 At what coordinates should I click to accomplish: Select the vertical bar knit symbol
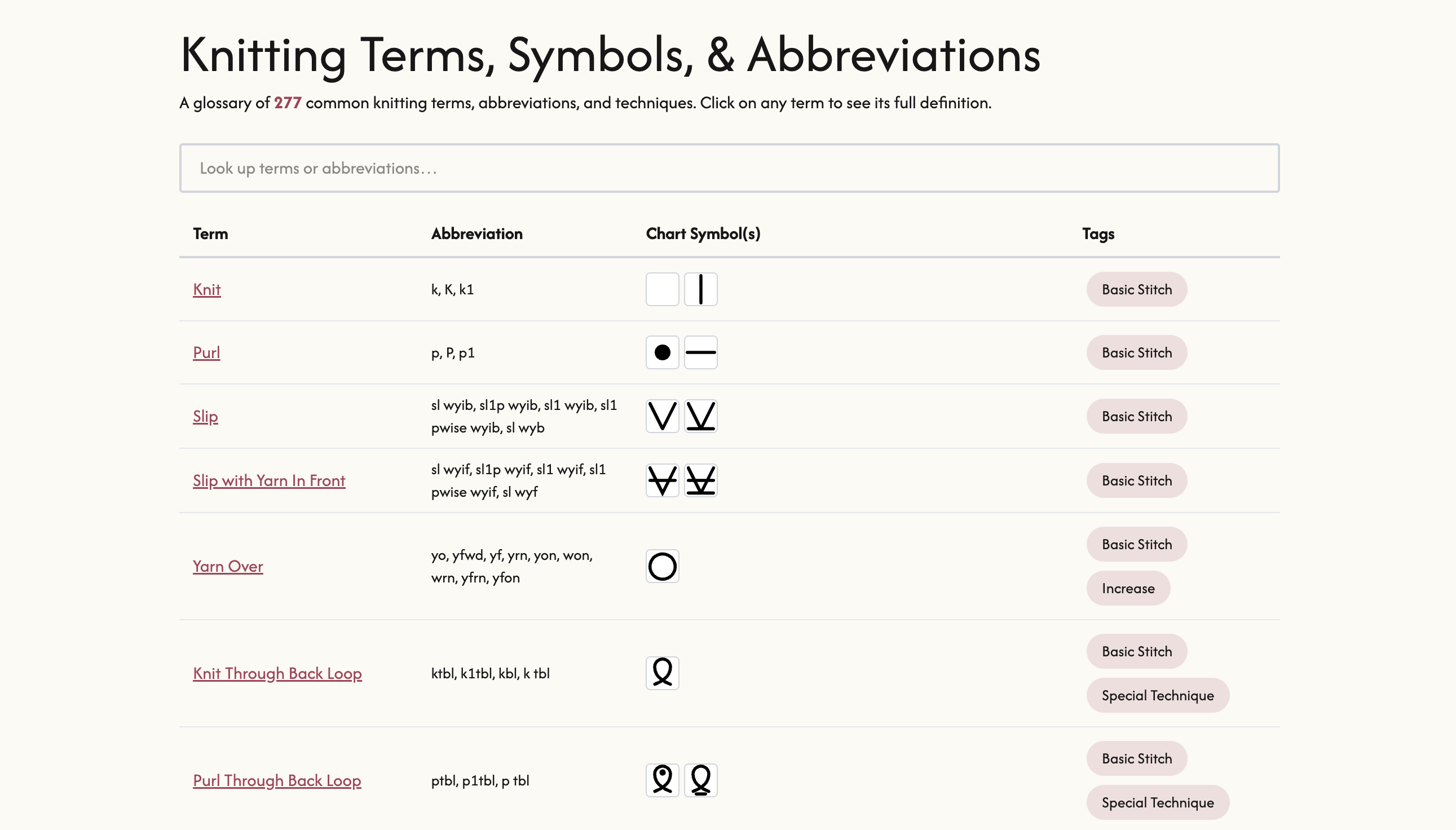click(700, 289)
